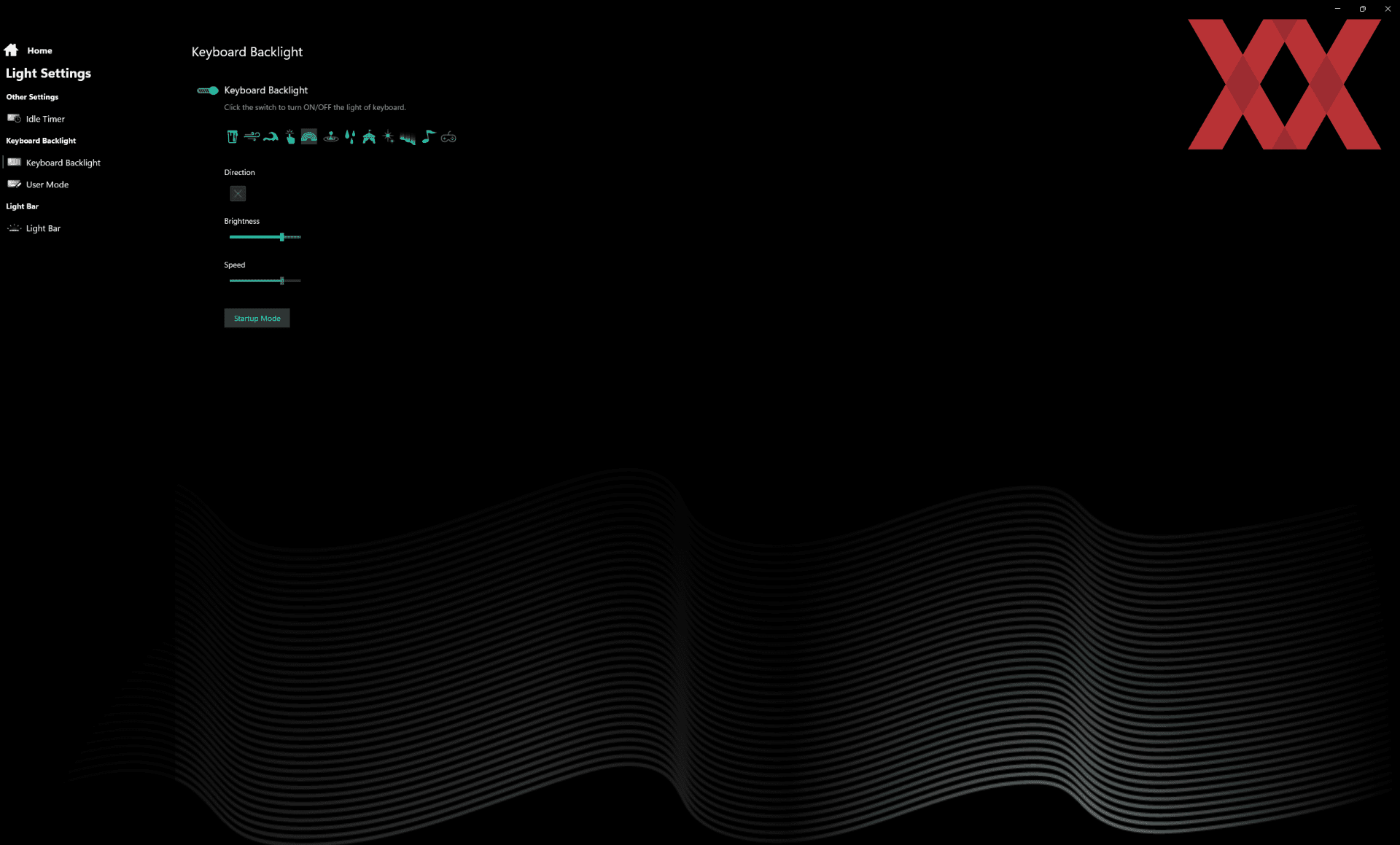Choose the raindrops lighting effect icon
This screenshot has height=845, width=1400.
(x=350, y=137)
